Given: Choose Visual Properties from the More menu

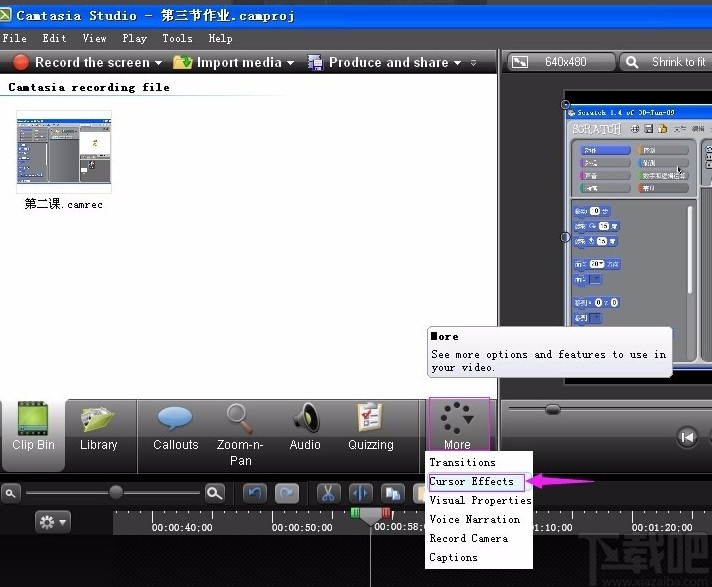Looking at the screenshot, I should pos(480,500).
